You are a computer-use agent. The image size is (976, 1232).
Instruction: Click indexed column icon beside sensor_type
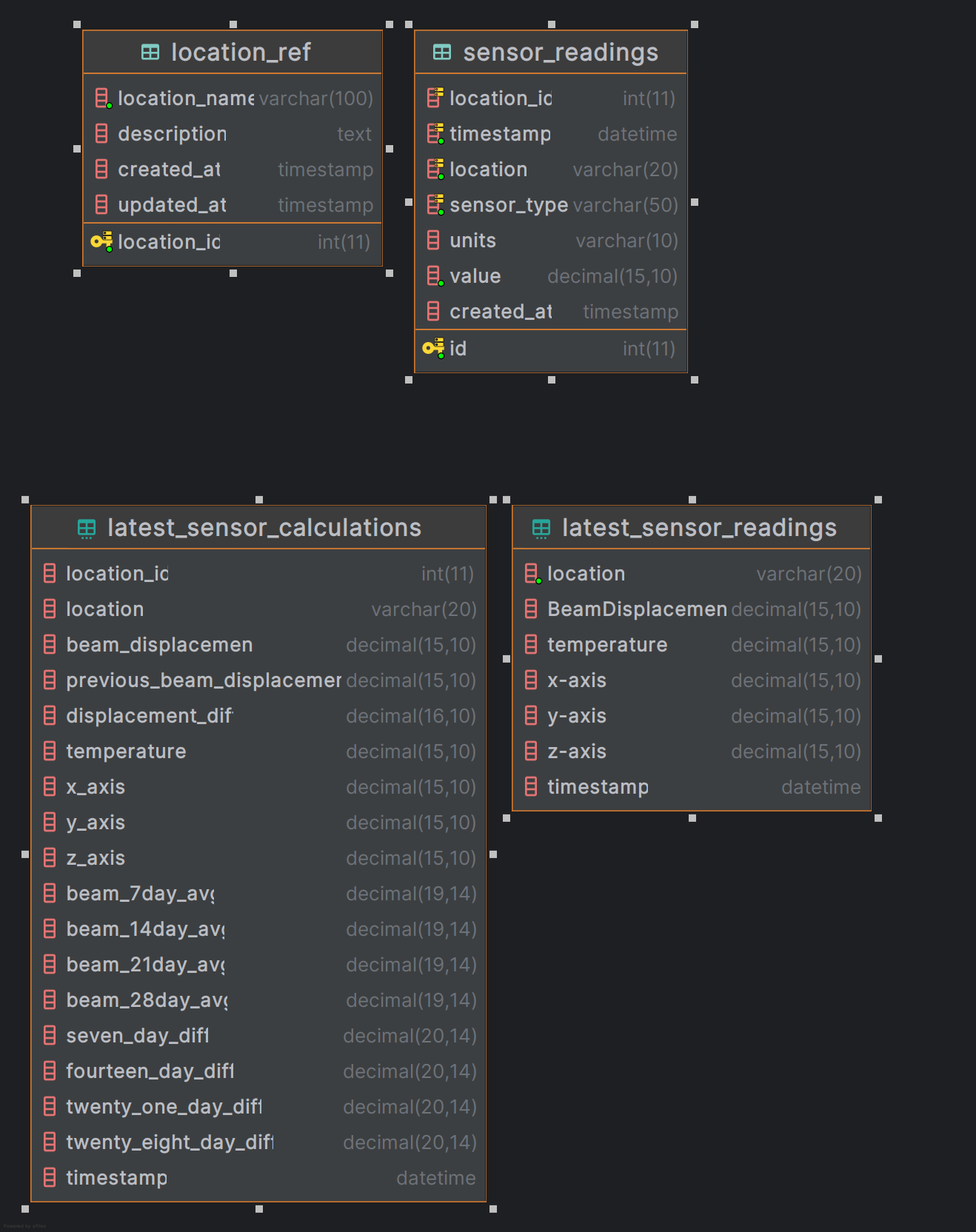(x=435, y=205)
